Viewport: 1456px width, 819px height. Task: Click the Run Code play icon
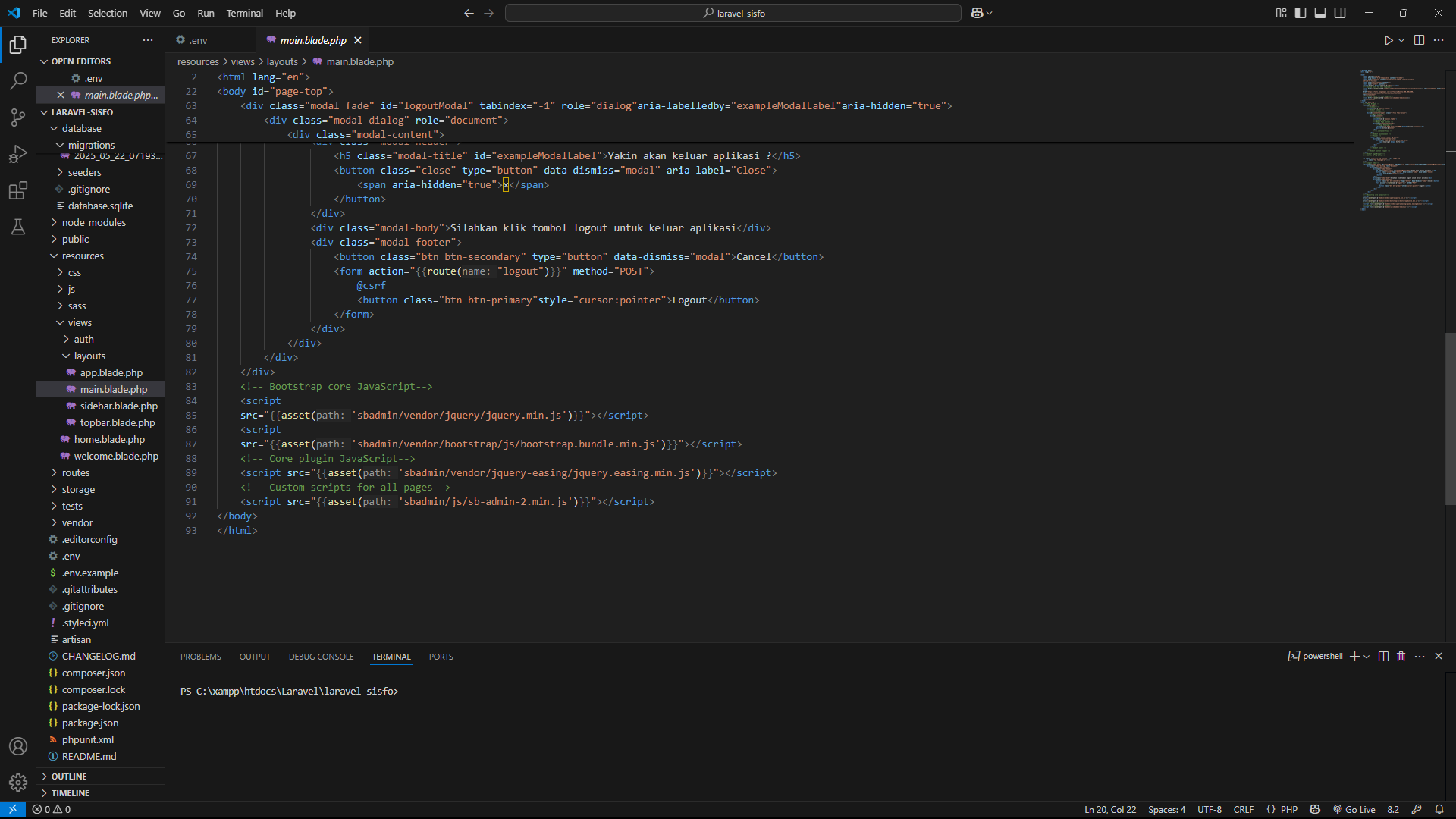(1389, 40)
